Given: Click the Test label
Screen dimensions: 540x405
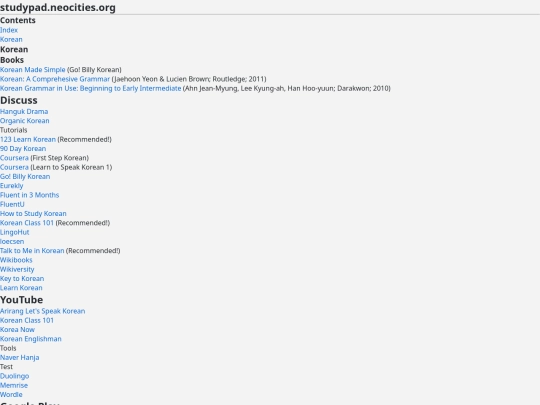Looking at the screenshot, I should 6,367.
